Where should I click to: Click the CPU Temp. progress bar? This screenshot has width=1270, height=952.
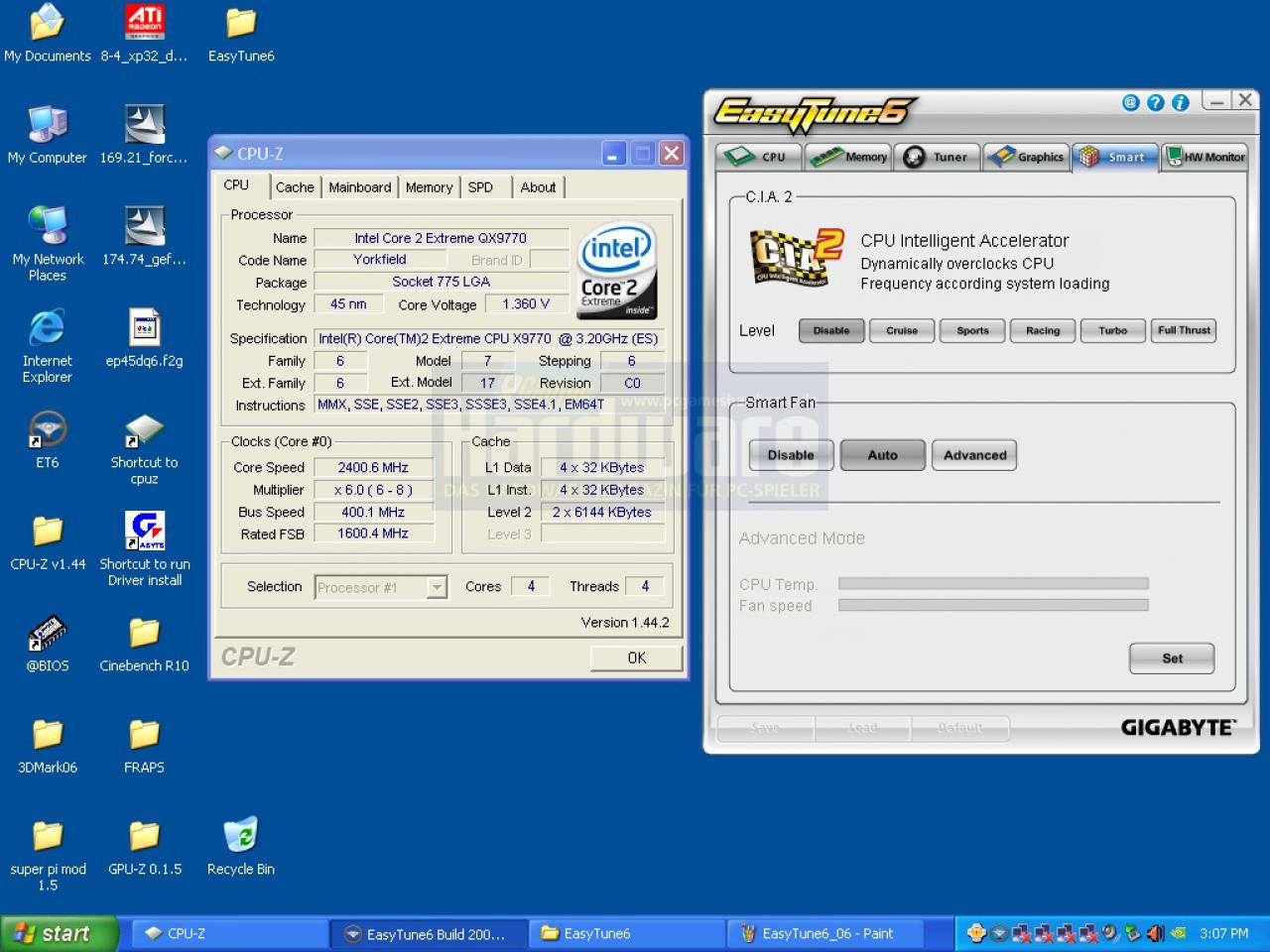pyautogui.click(x=993, y=584)
